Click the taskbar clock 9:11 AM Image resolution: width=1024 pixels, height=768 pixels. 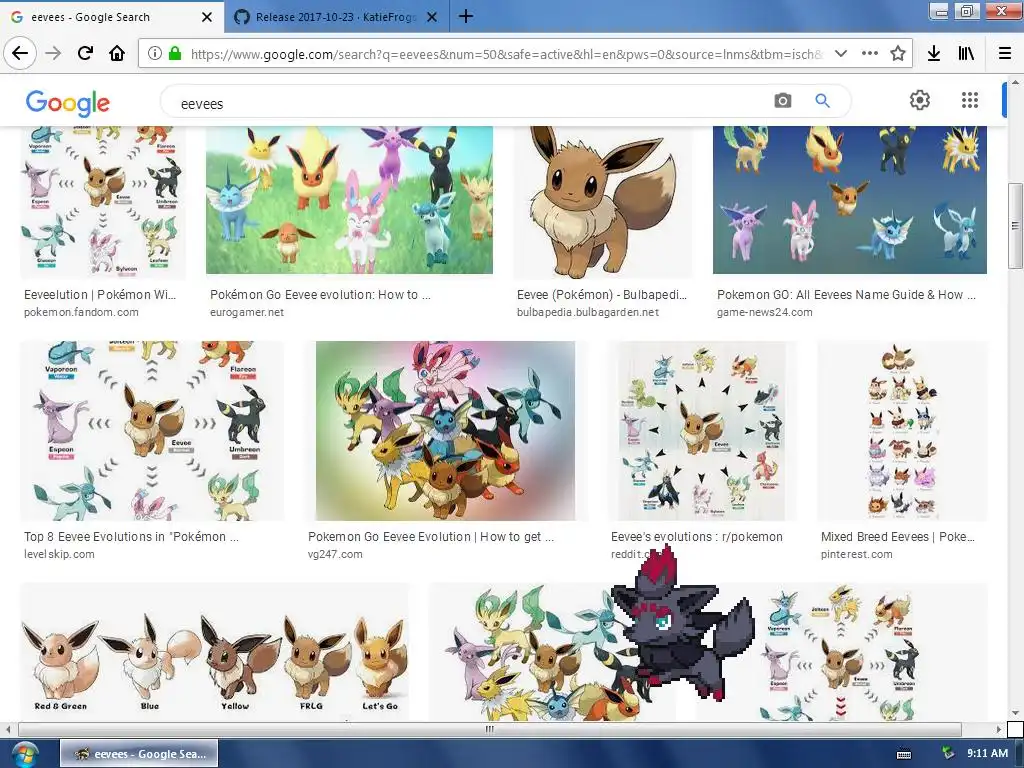987,754
